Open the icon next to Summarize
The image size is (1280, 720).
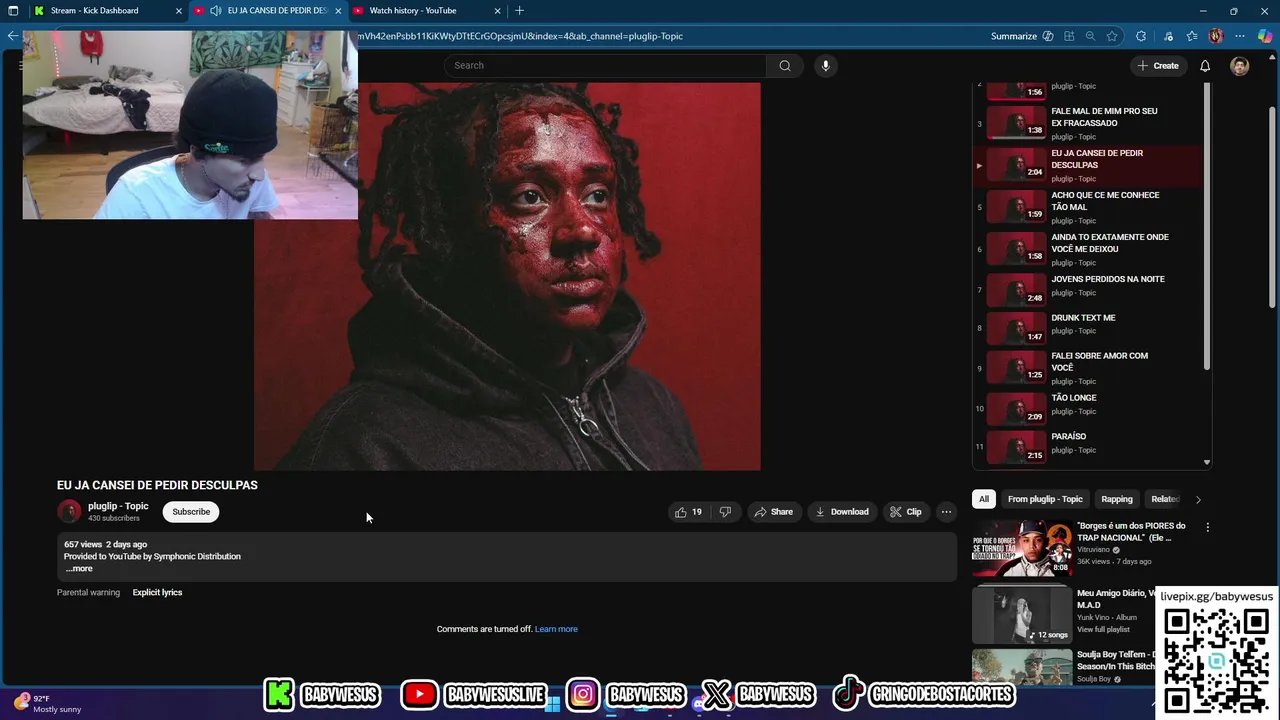pos(1048,36)
